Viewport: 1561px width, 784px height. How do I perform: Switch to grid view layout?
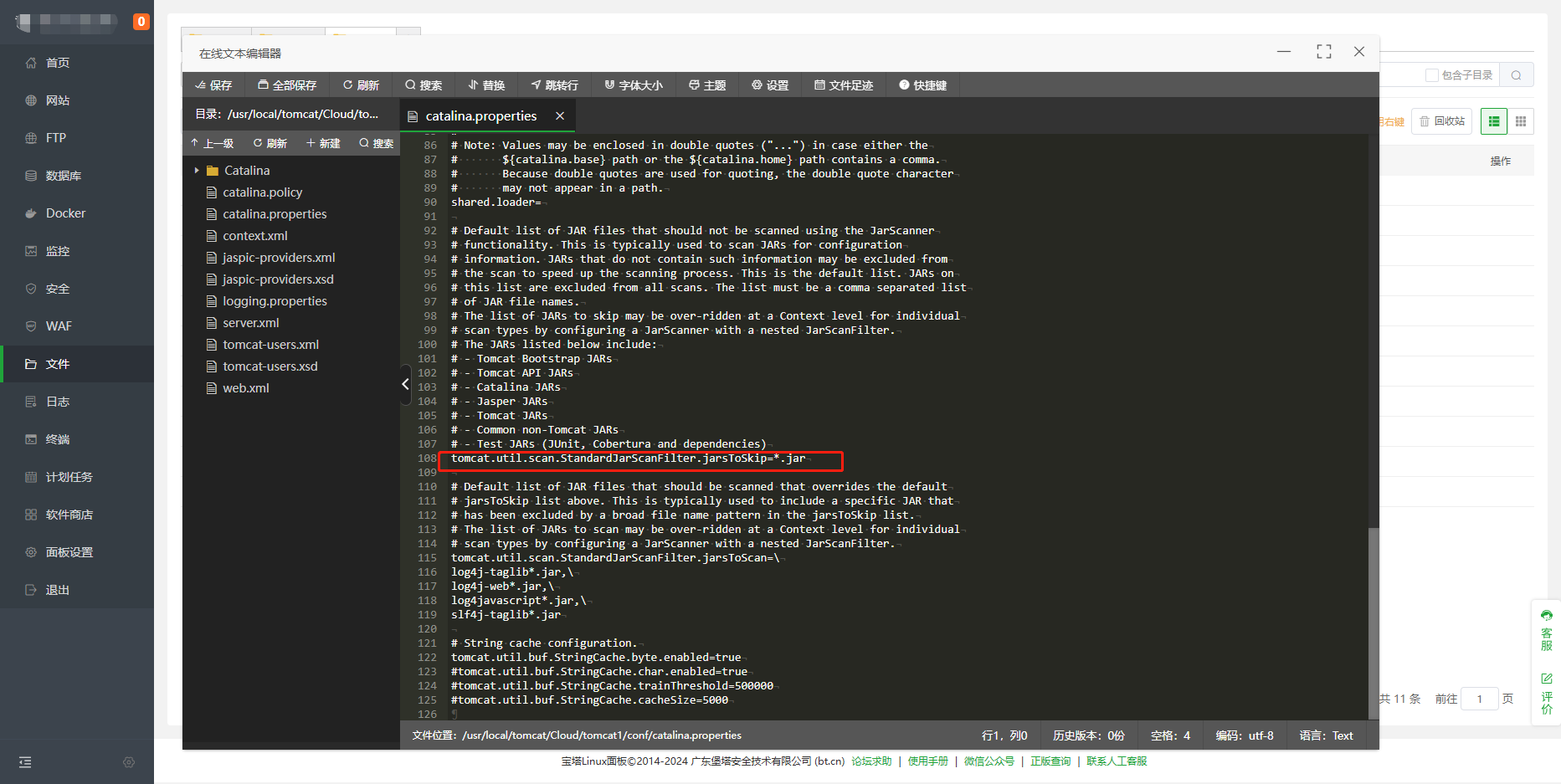pyautogui.click(x=1521, y=121)
